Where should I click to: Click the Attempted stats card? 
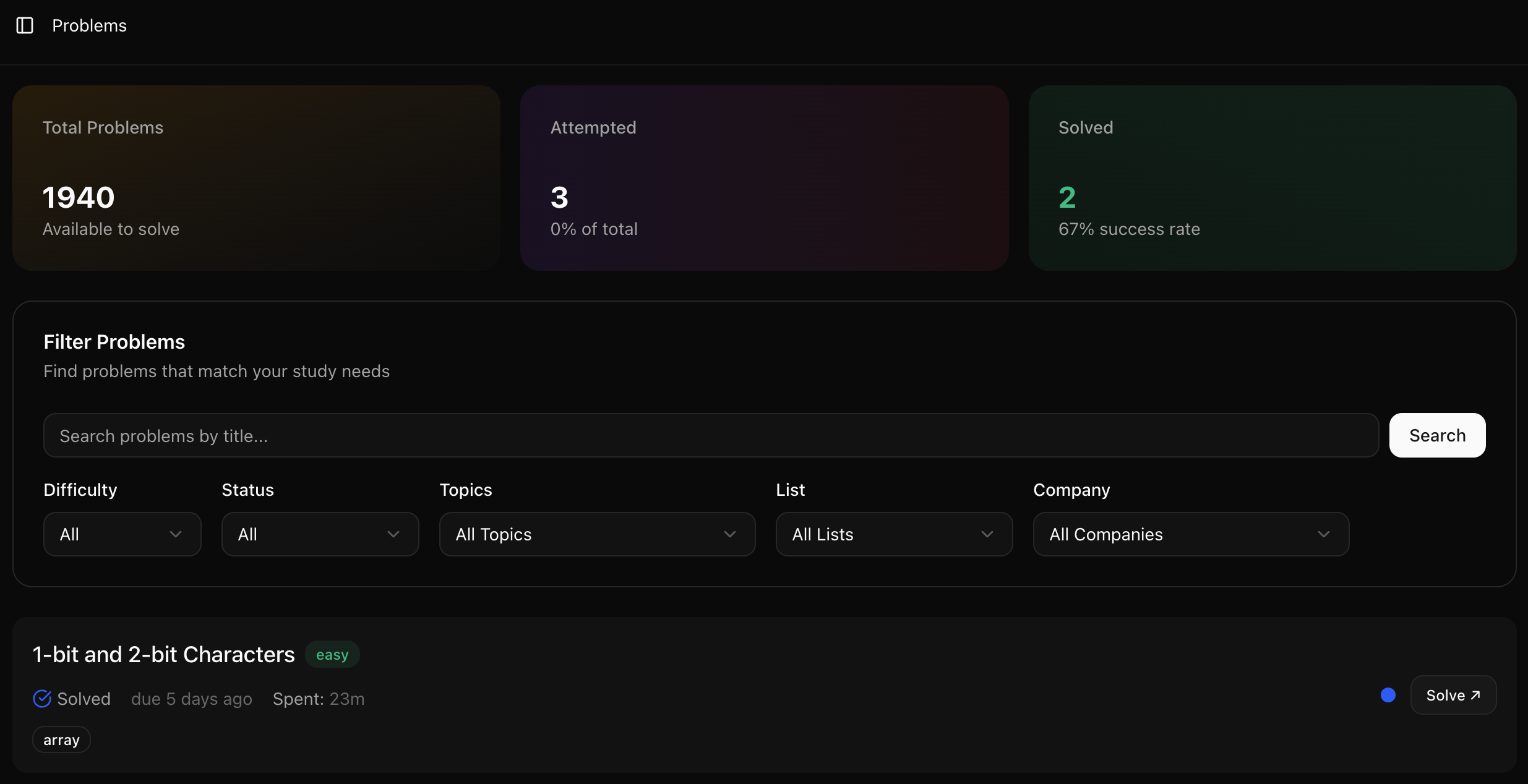click(x=764, y=178)
